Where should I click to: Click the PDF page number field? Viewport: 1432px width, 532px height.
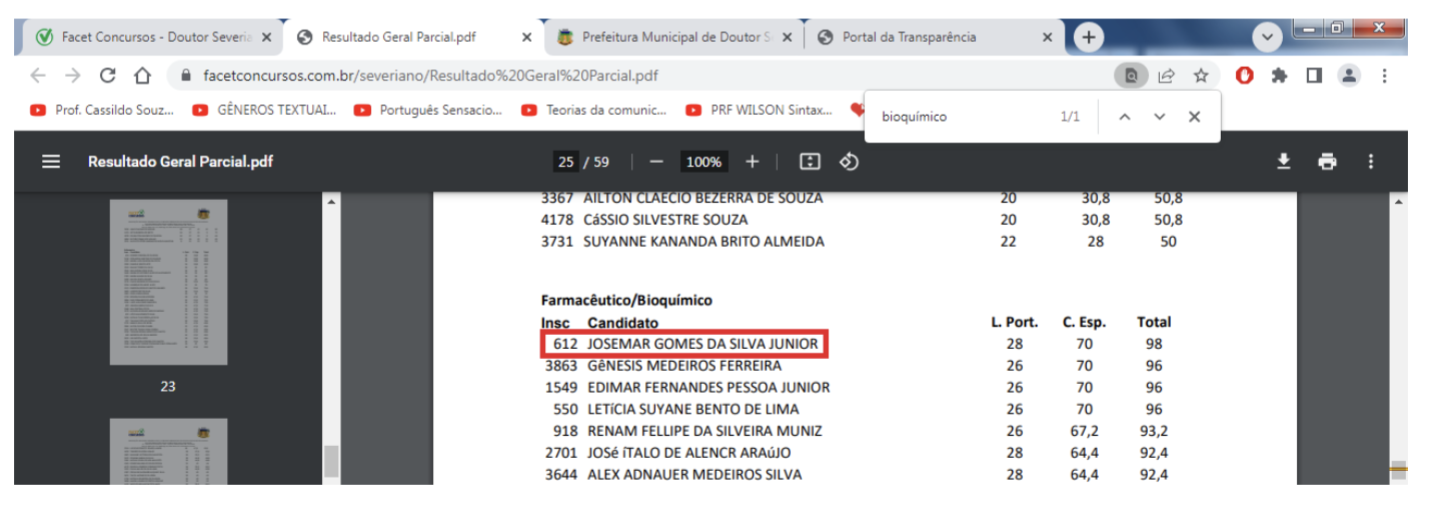[567, 162]
